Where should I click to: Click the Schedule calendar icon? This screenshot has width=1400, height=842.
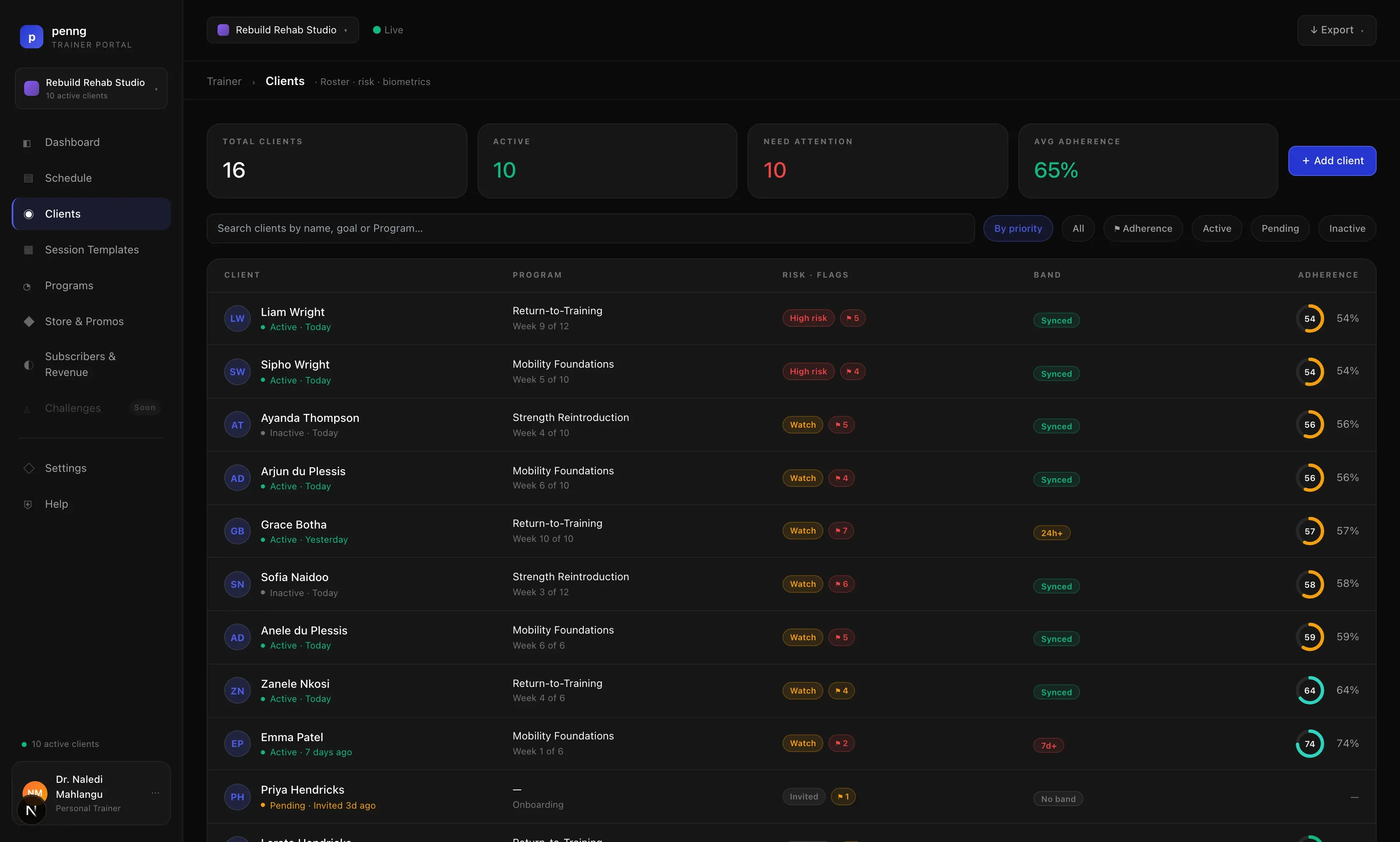coord(28,178)
